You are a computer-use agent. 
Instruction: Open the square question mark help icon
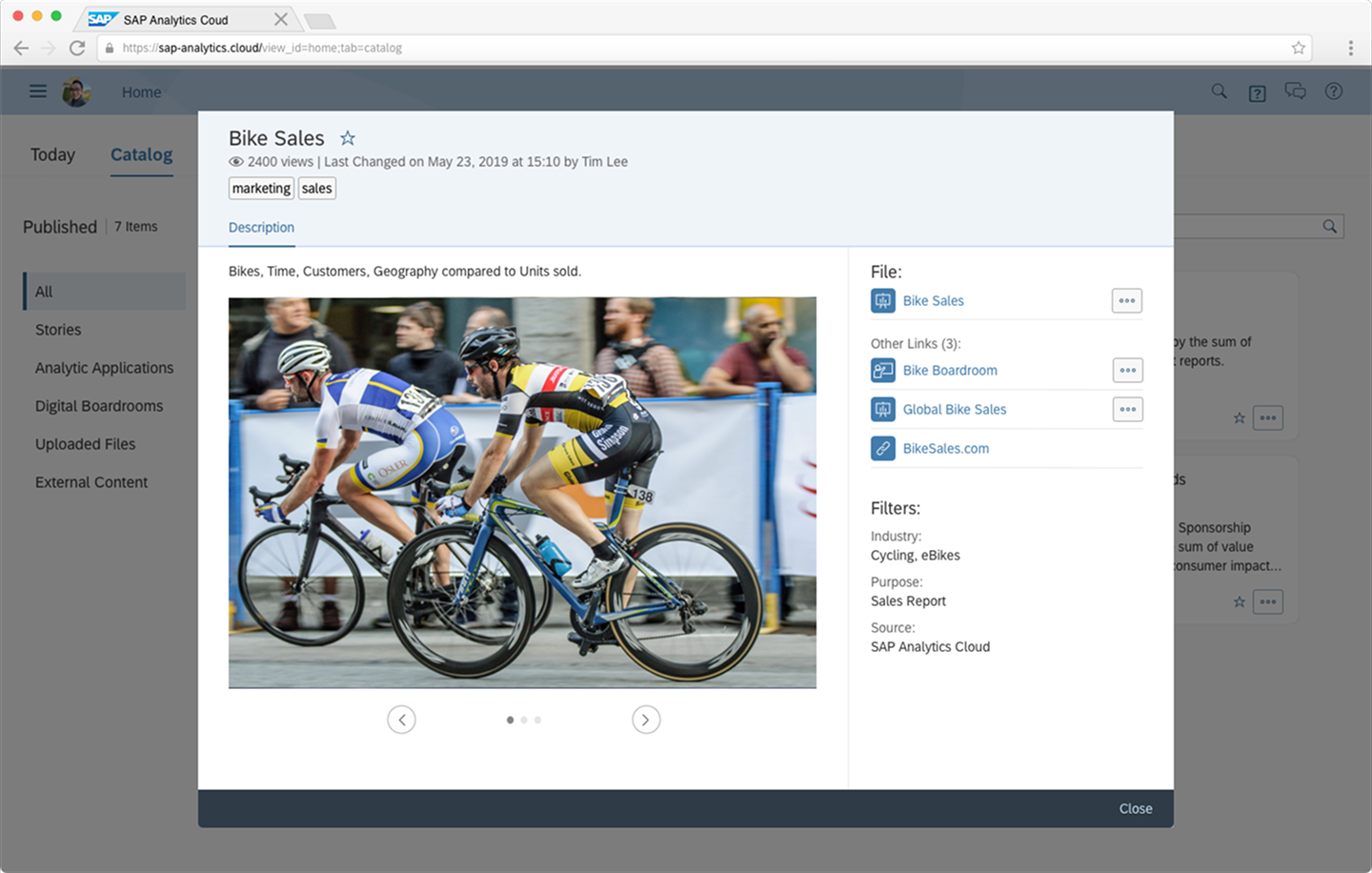pyautogui.click(x=1258, y=92)
